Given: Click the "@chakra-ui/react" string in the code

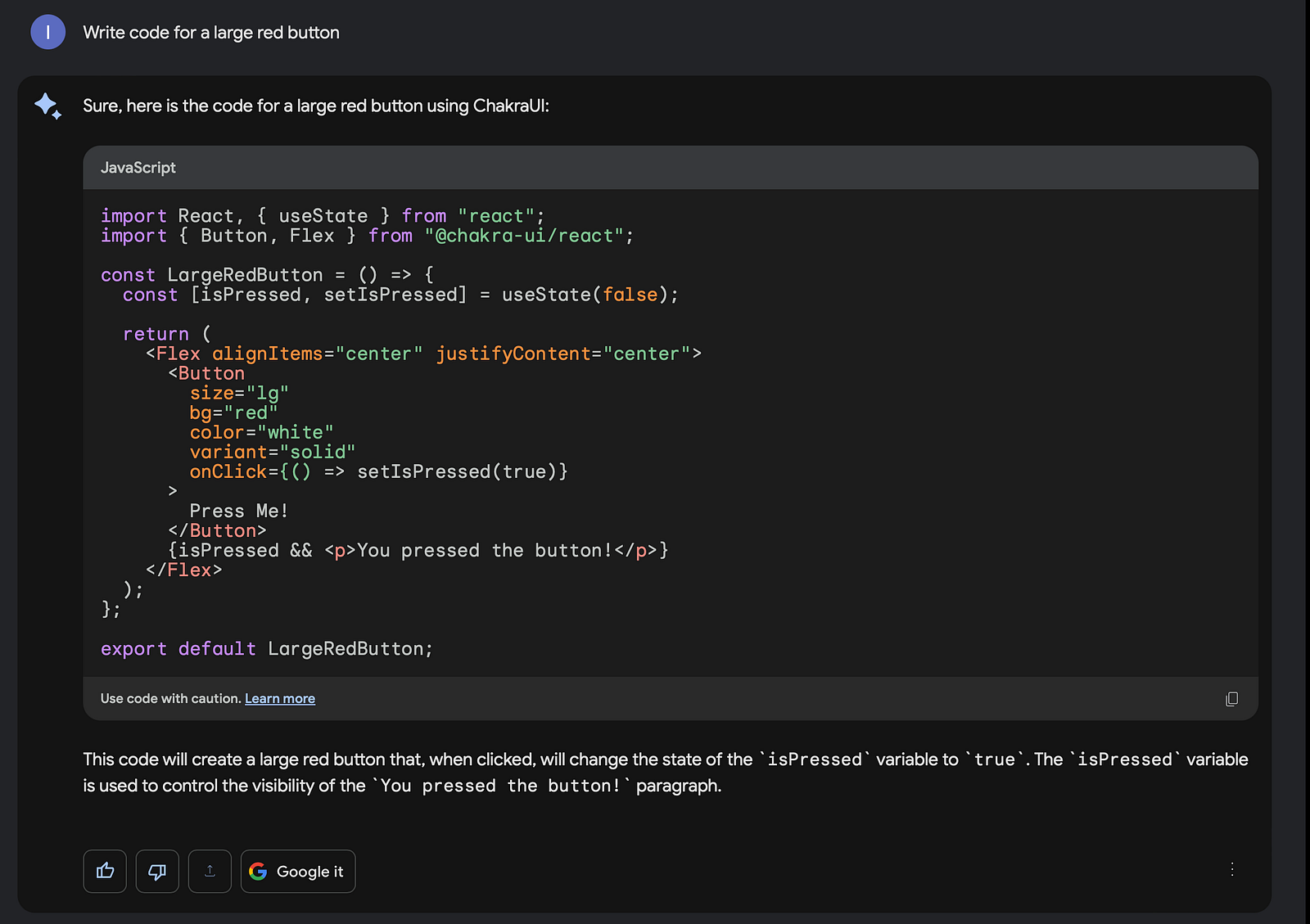Looking at the screenshot, I should coord(524,236).
